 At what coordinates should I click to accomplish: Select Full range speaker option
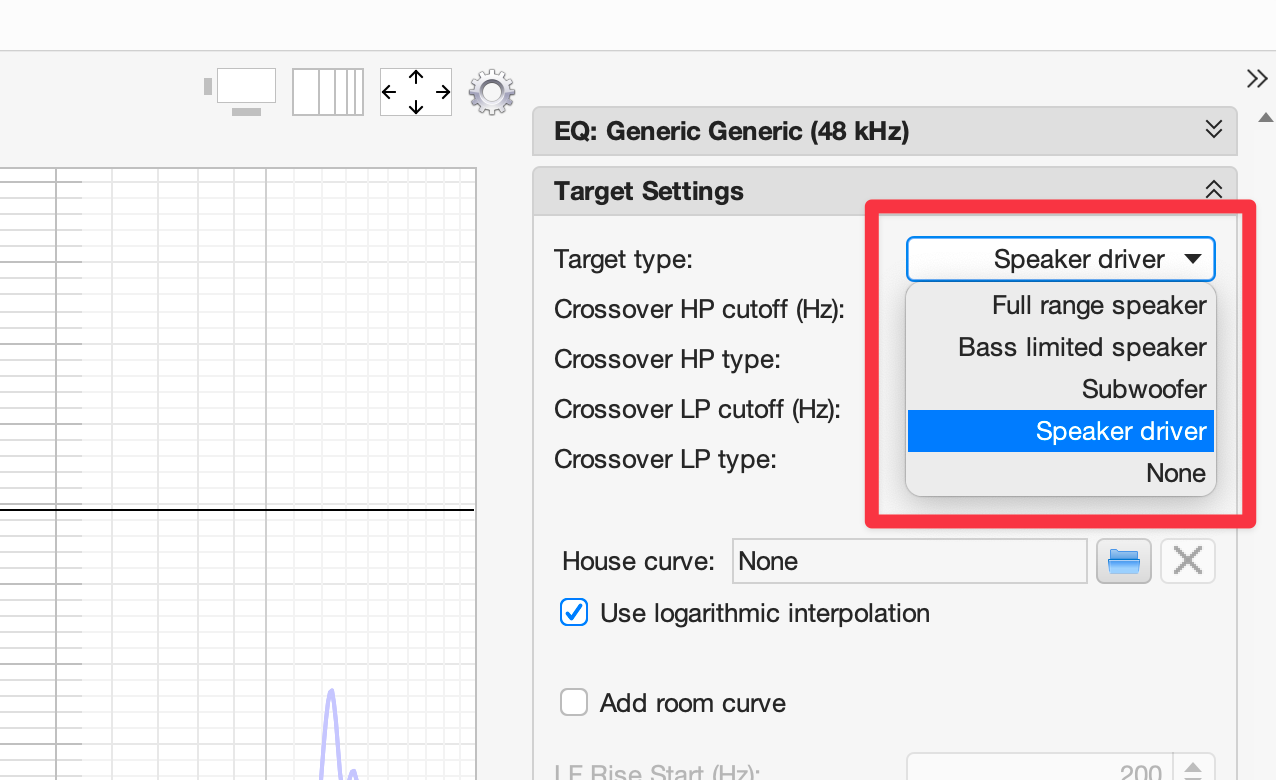point(1098,305)
